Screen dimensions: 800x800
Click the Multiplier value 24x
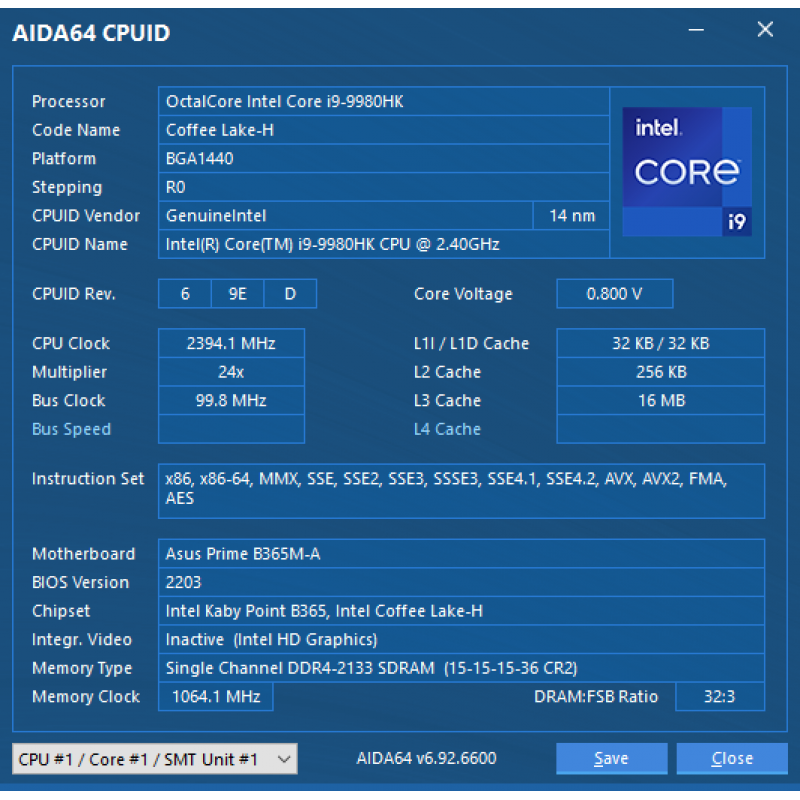[232, 372]
